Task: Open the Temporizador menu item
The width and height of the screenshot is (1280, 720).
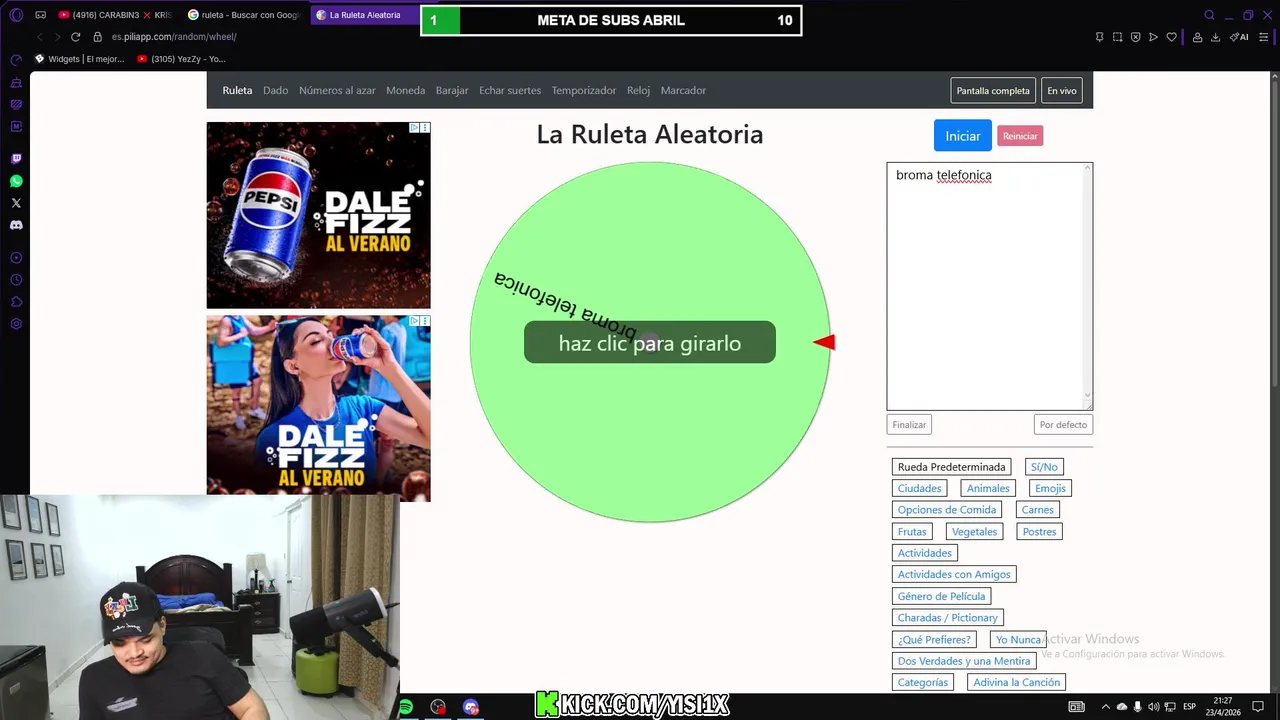Action: pyautogui.click(x=584, y=90)
